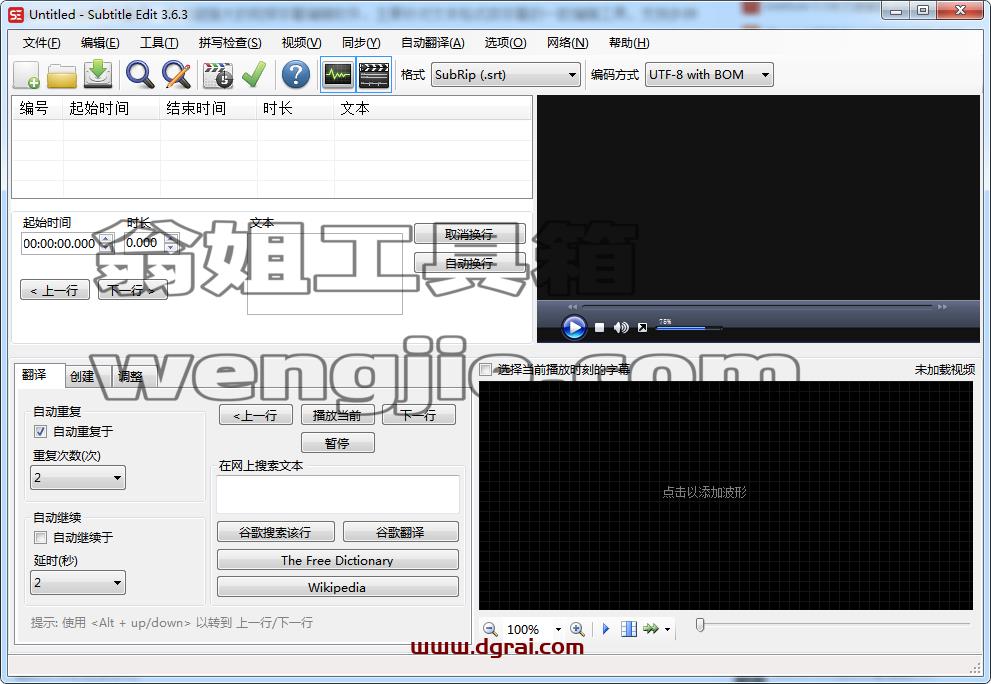Click the 在网上搜索文本 text box

pyautogui.click(x=337, y=494)
